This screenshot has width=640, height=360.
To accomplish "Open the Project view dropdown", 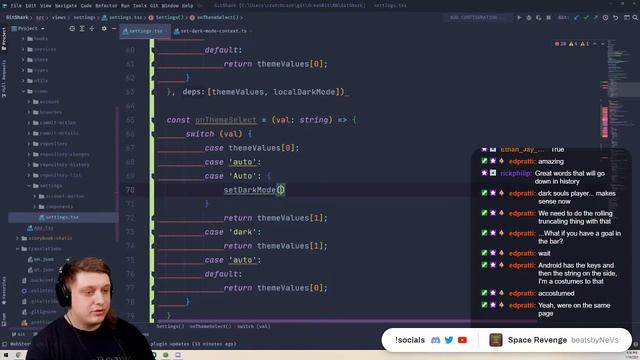I will 28,29.
